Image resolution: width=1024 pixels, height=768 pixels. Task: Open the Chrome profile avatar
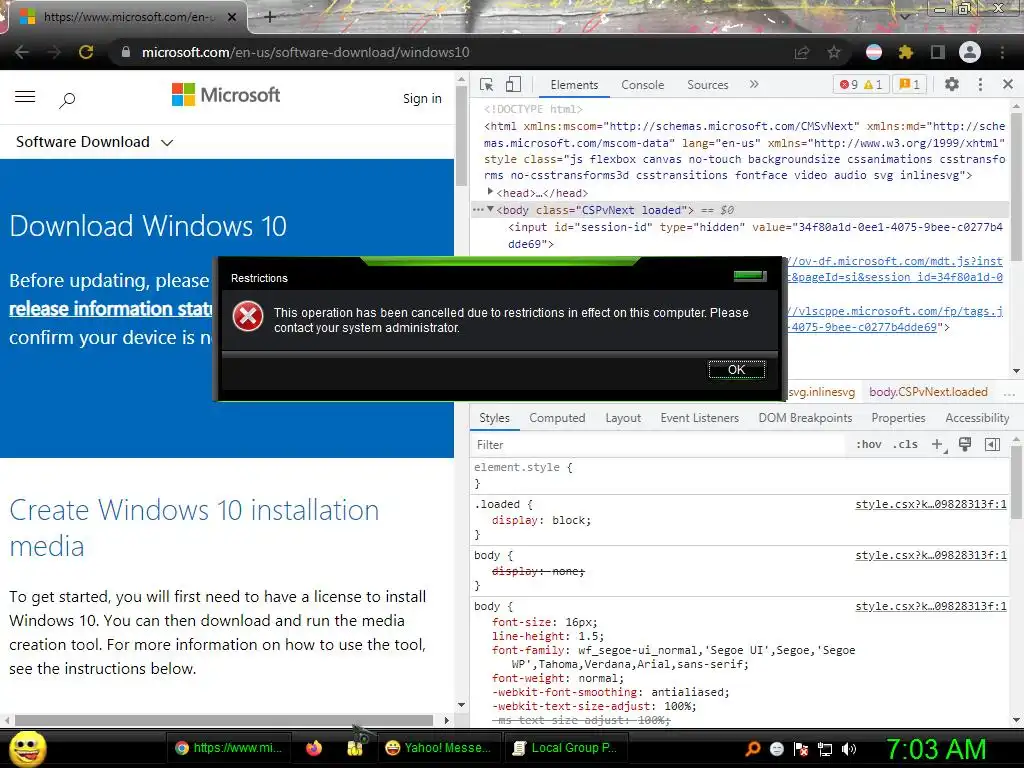970,52
